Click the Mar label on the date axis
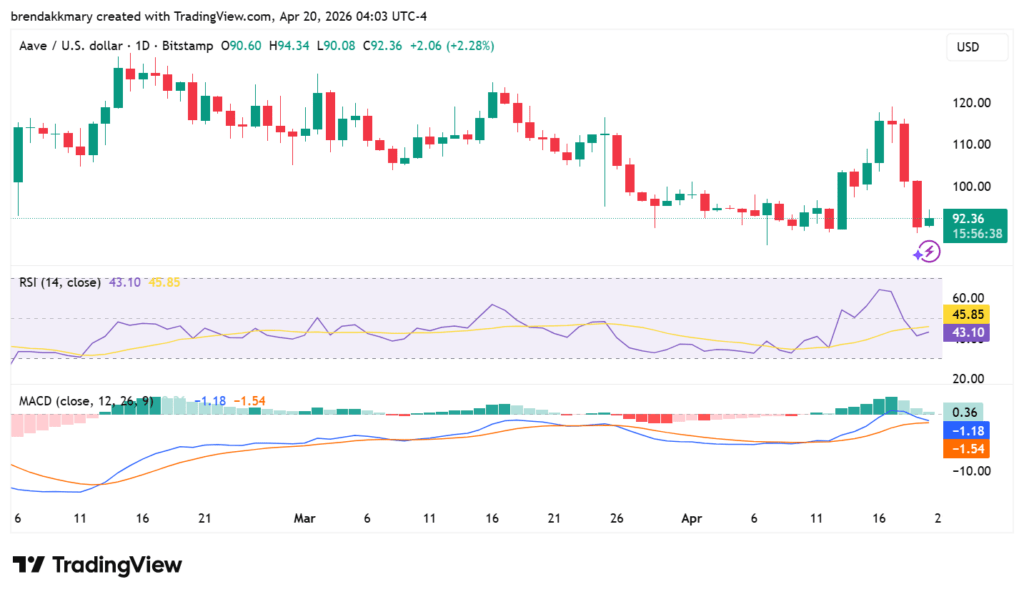1024x597 pixels. tap(305, 519)
